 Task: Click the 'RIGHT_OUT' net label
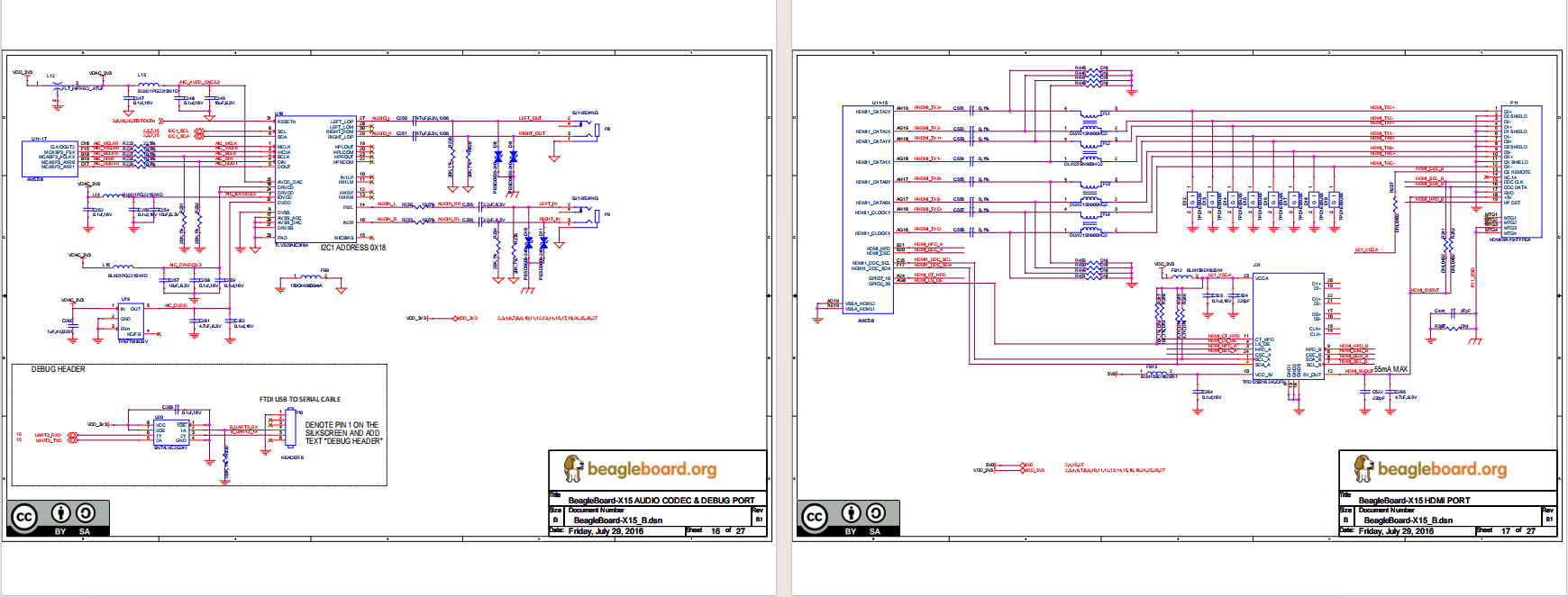coord(532,133)
